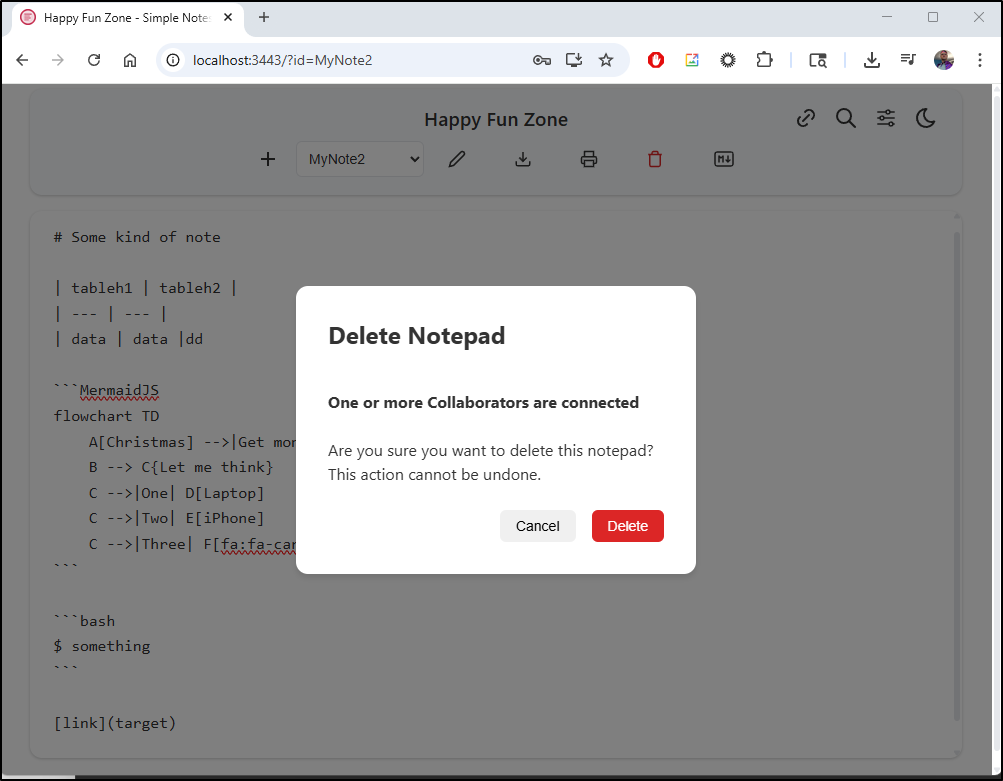Open settings via the sliders icon
Screen dimensions: 1003x781
[x=886, y=118]
